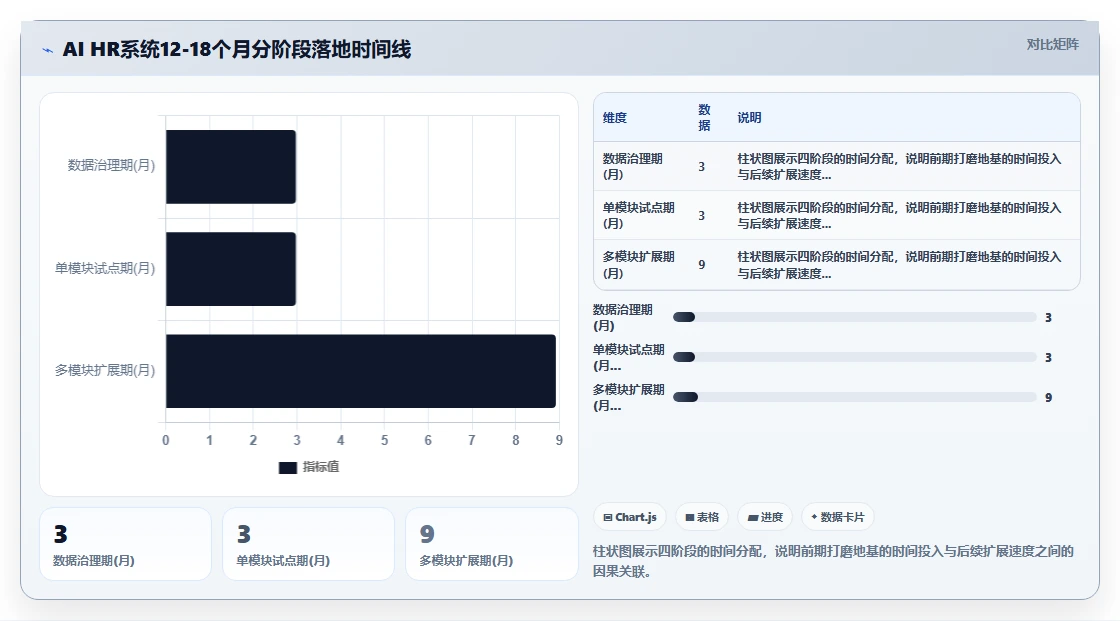Screen dimensions: 1120x621
Task: Click the summary paragraph starting 柱状图展示四阶段
Action: [833, 561]
